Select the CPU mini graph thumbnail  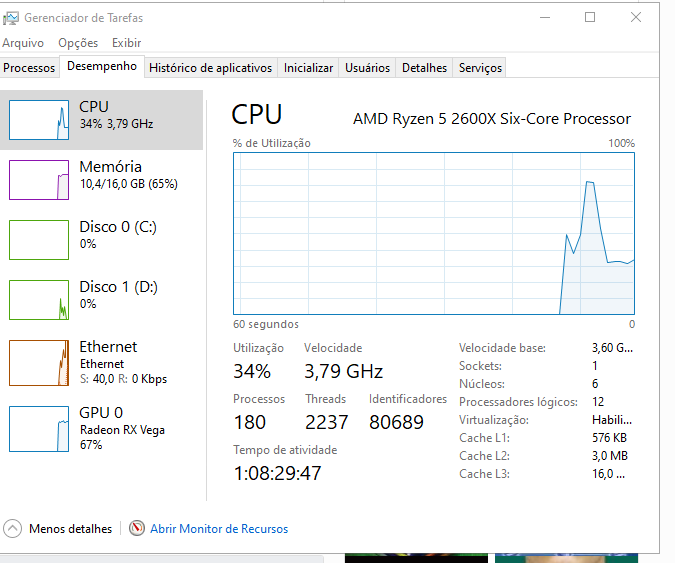39,120
